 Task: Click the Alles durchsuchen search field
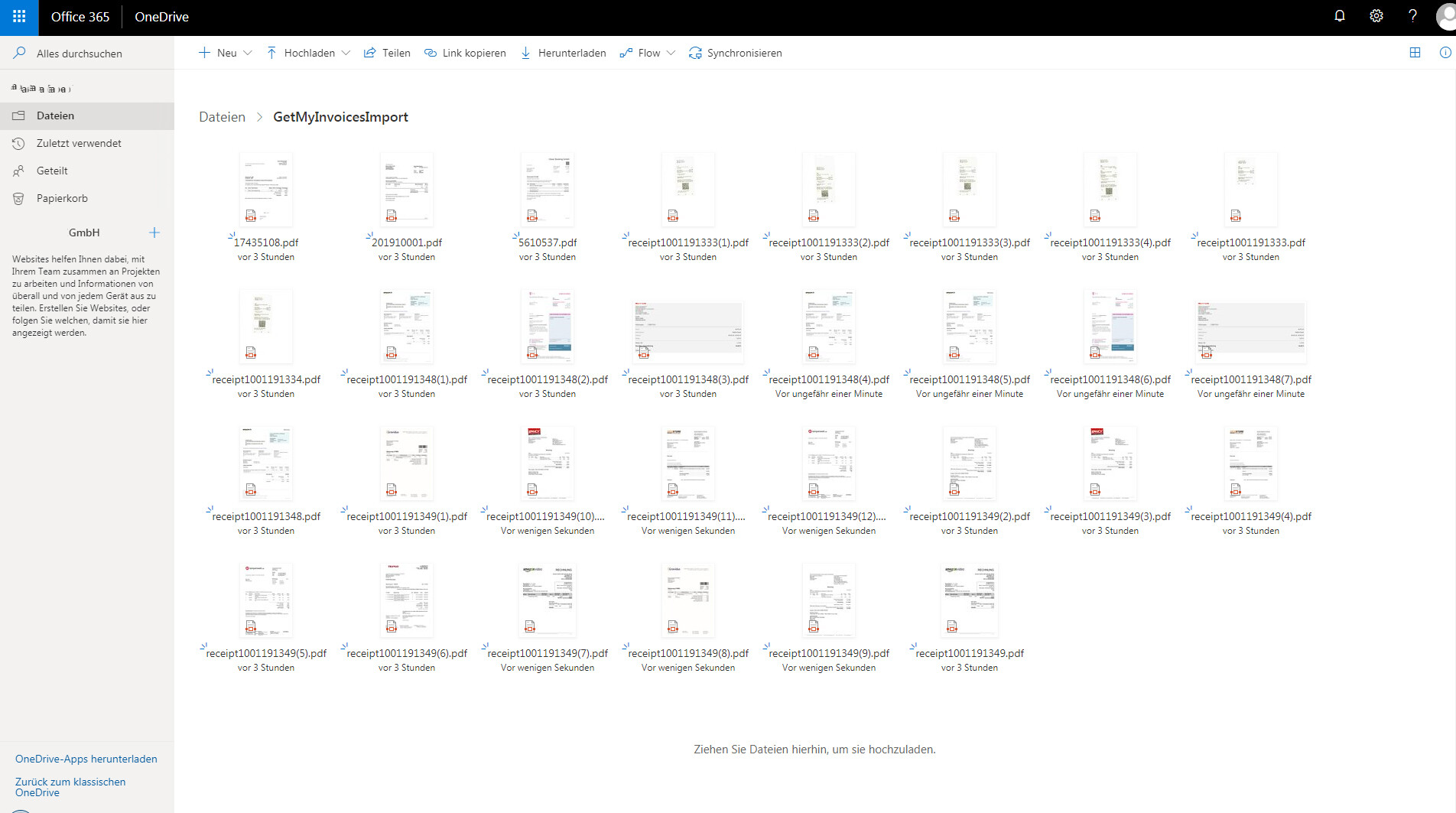tap(87, 53)
